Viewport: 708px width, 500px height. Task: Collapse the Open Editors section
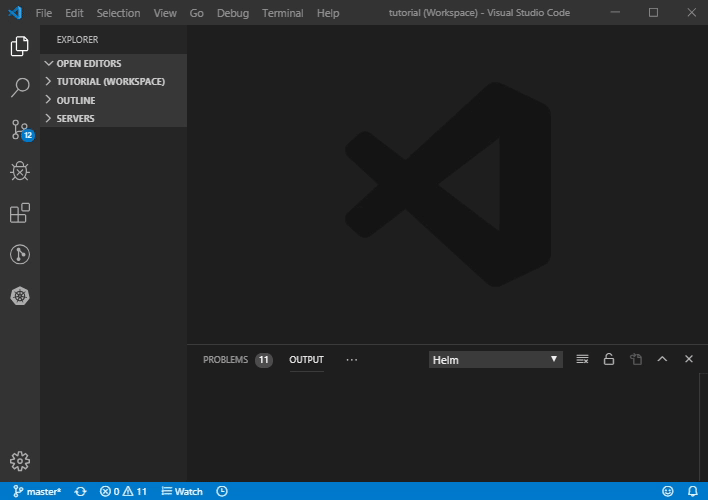(x=113, y=63)
